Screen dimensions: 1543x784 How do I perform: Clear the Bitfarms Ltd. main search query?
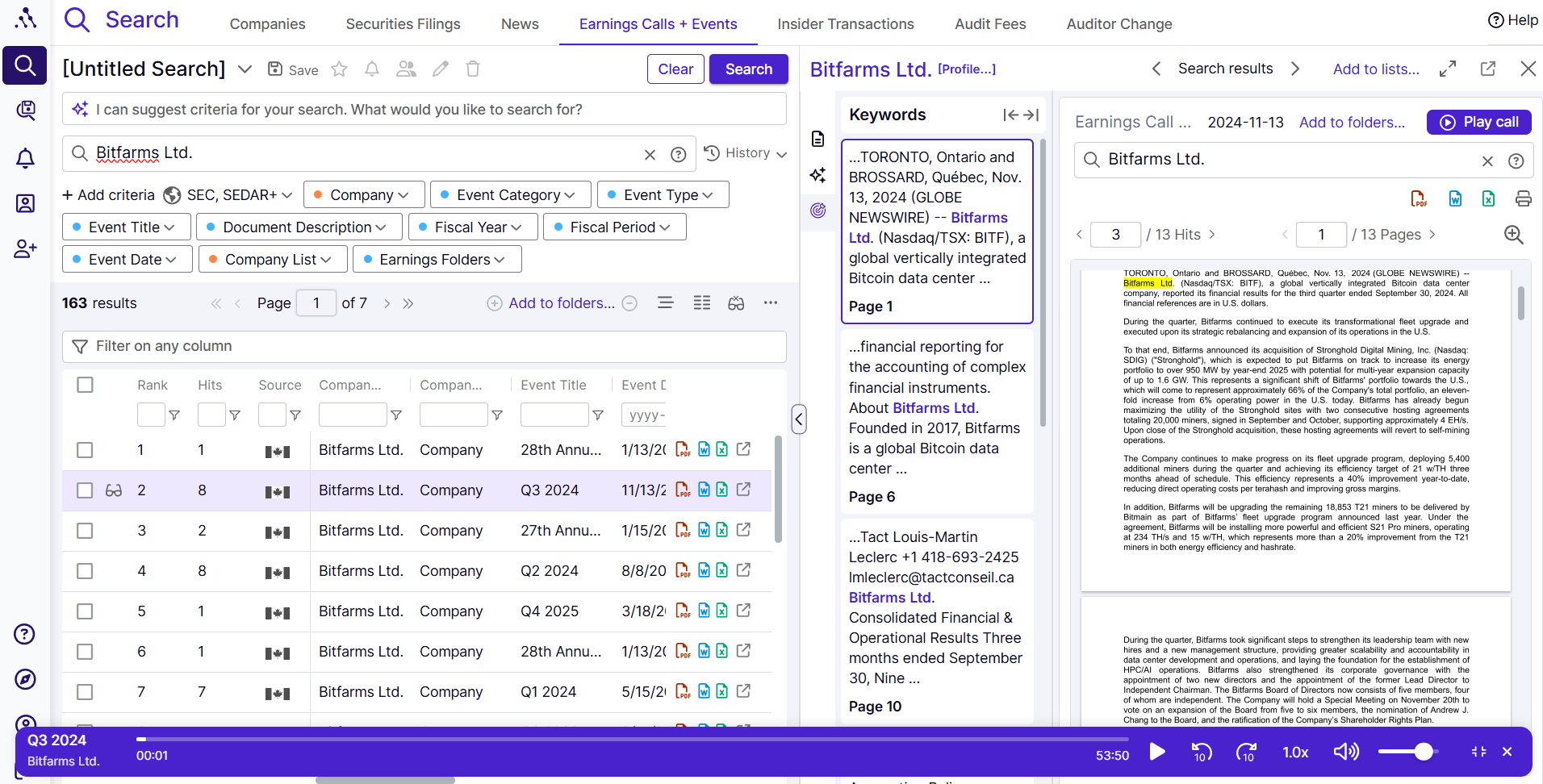[x=650, y=154]
